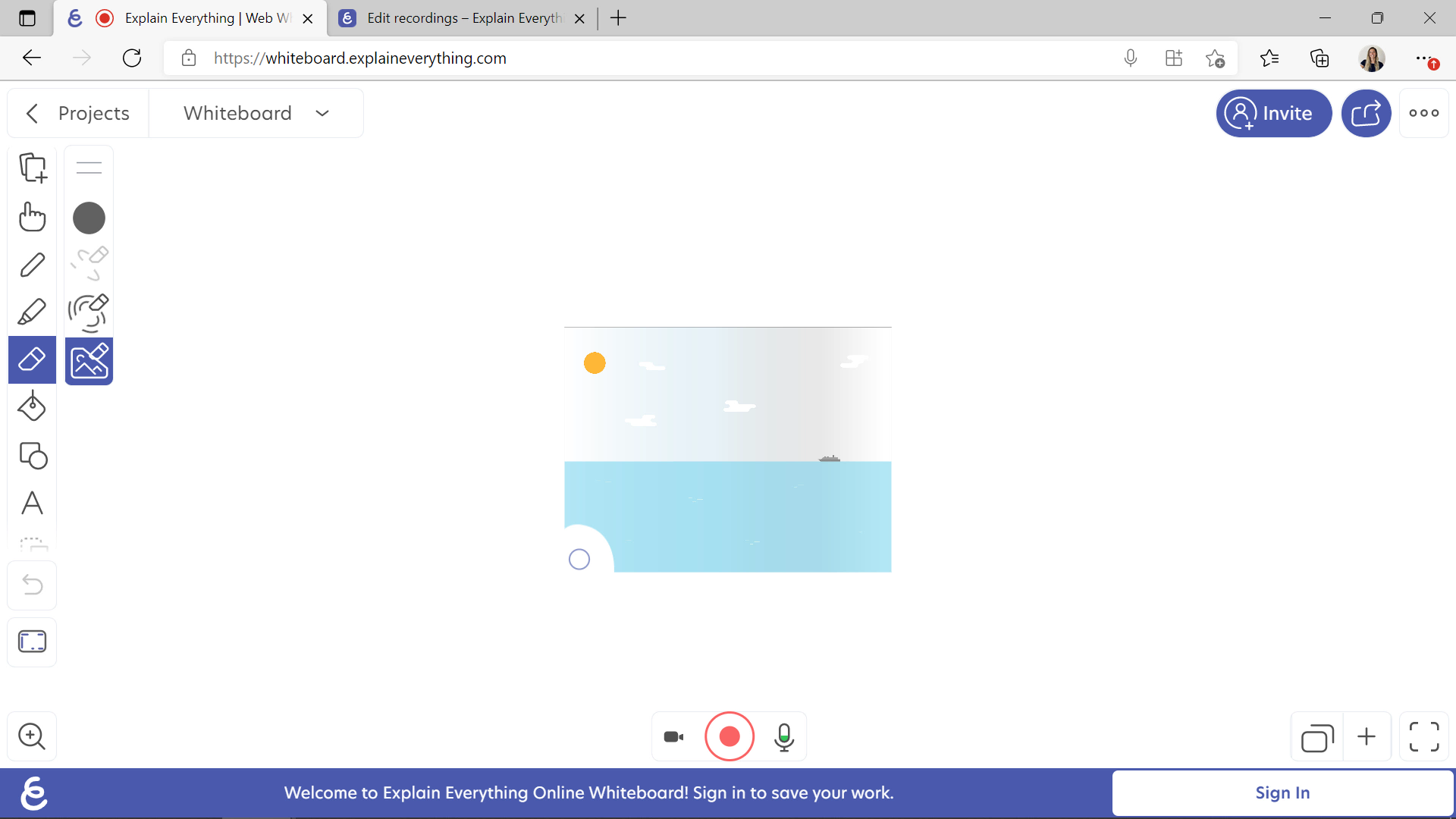Image resolution: width=1456 pixels, height=819 pixels.
Task: Switch to the Edit recordings tab
Action: click(x=460, y=18)
